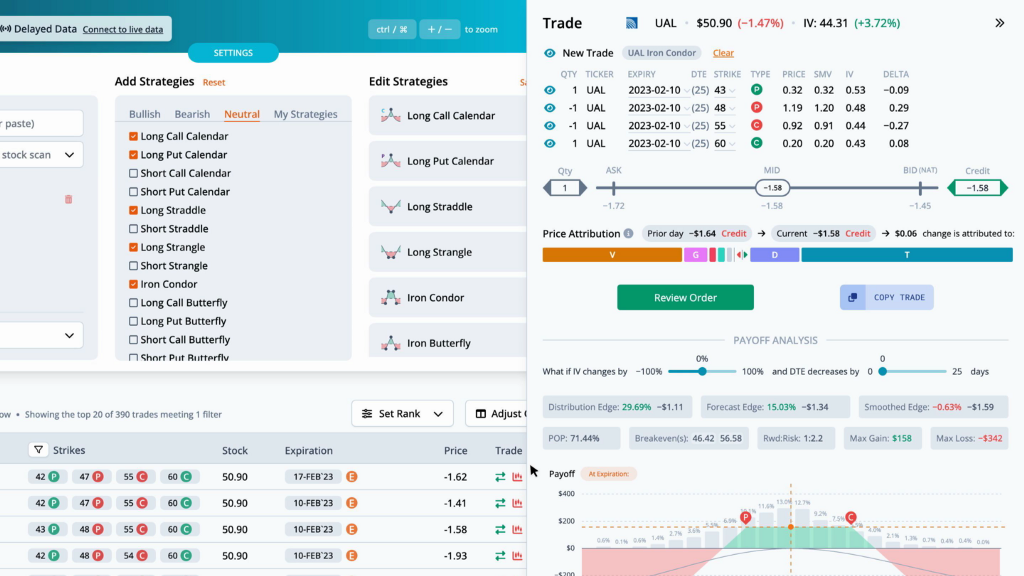Toggle eye icon for the 43 put leg
1024x576 pixels.
(550, 90)
